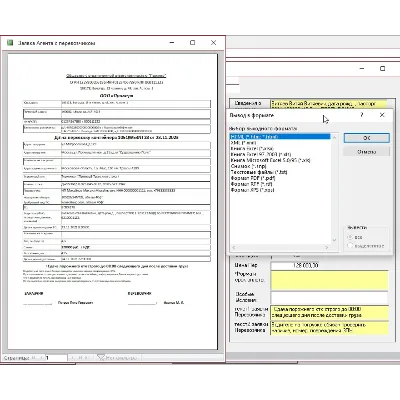
Task: Open help question mark in format dialog
Action: click(362, 115)
